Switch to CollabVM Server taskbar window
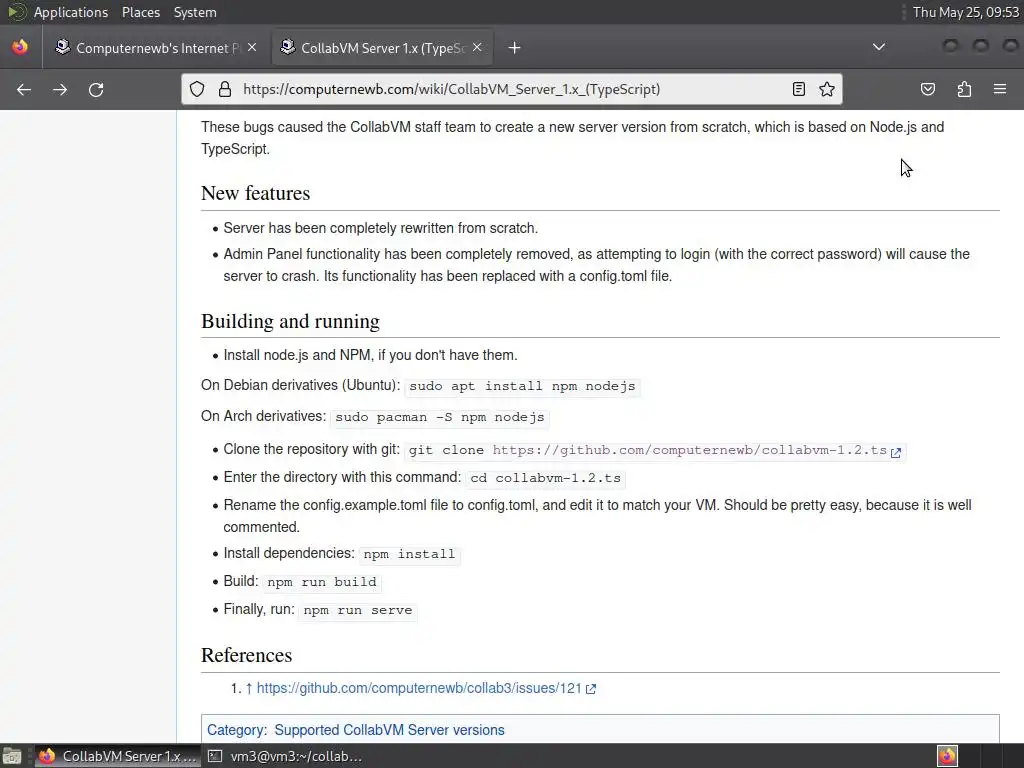1024x768 pixels. coord(118,756)
